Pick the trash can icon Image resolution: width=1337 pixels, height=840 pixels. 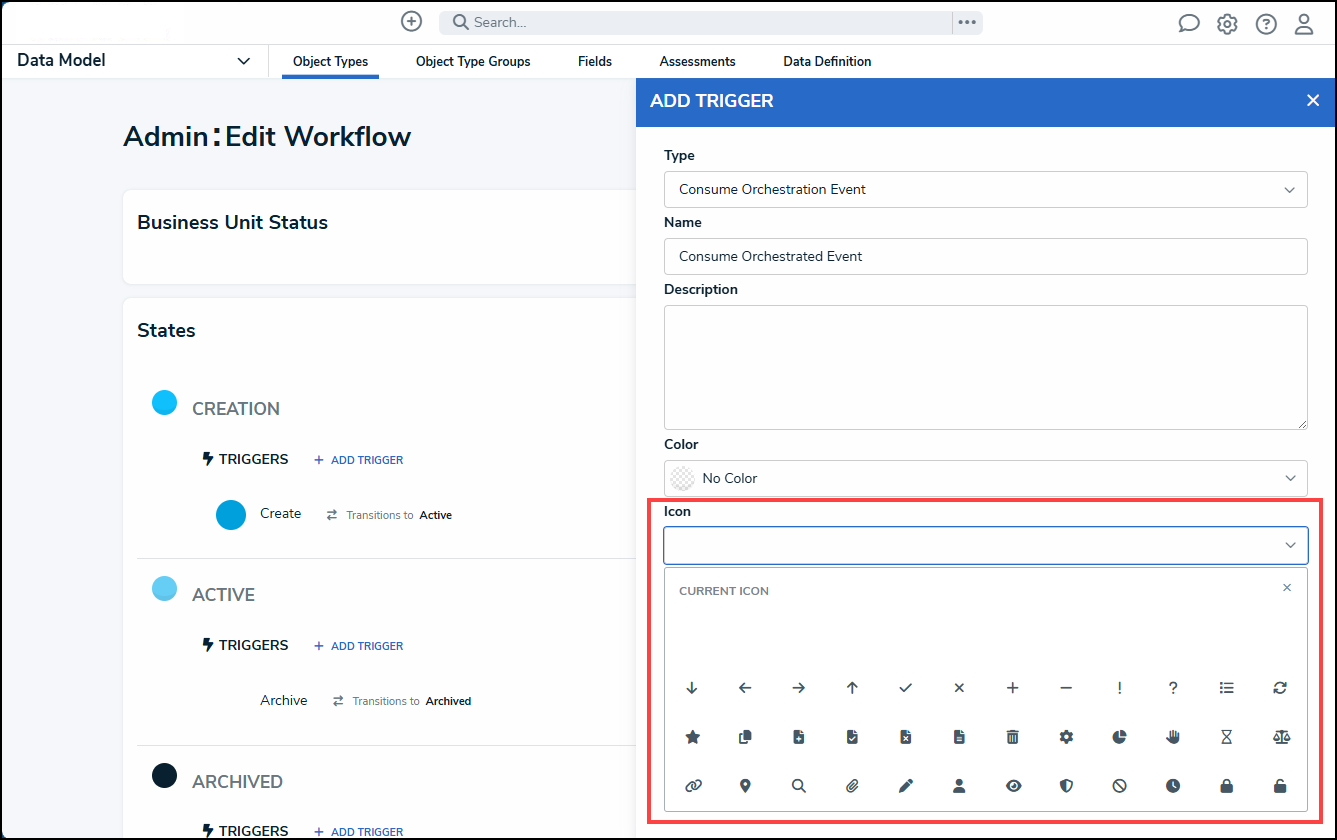click(x=1012, y=737)
